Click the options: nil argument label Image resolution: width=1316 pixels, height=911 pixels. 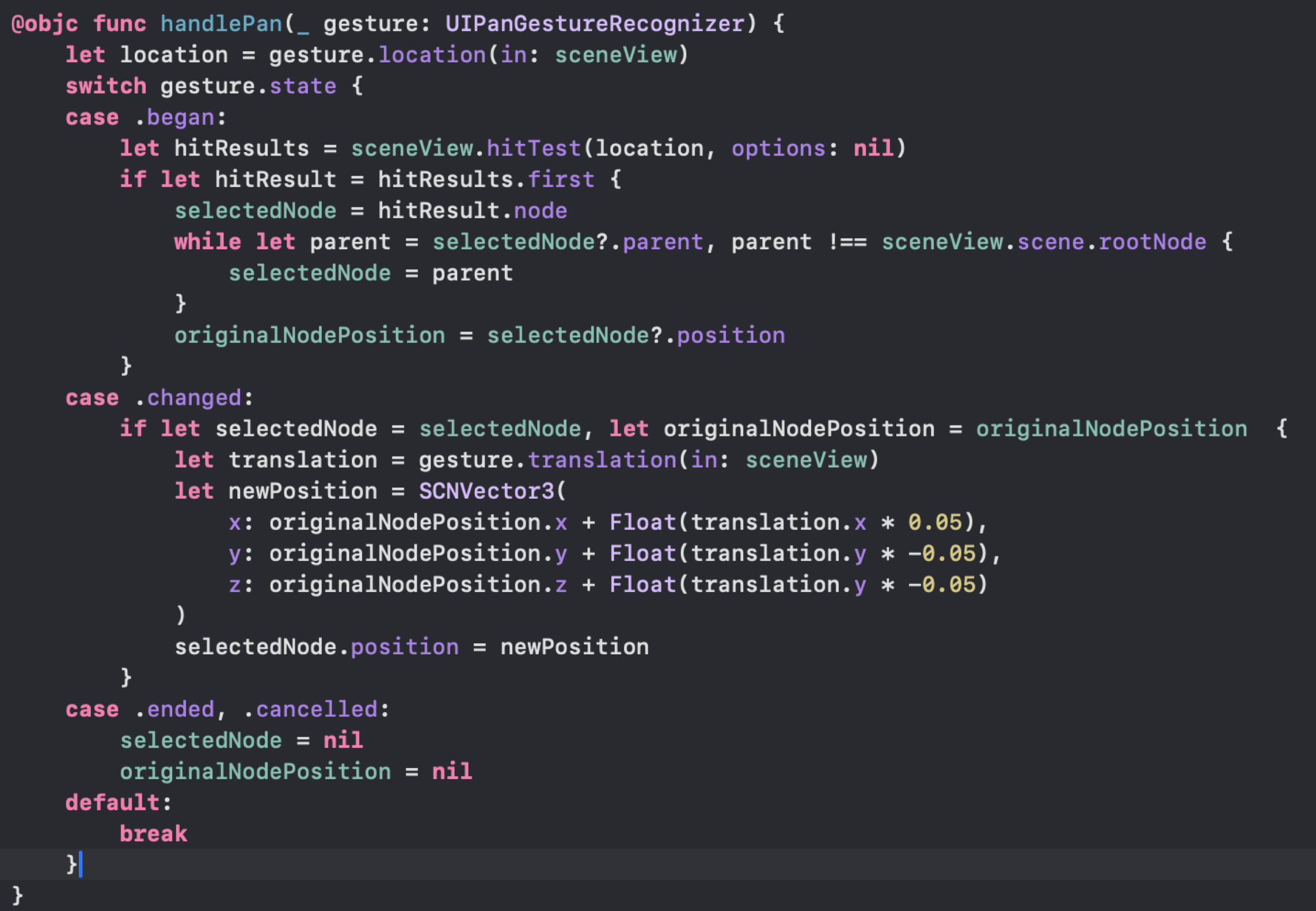click(778, 149)
